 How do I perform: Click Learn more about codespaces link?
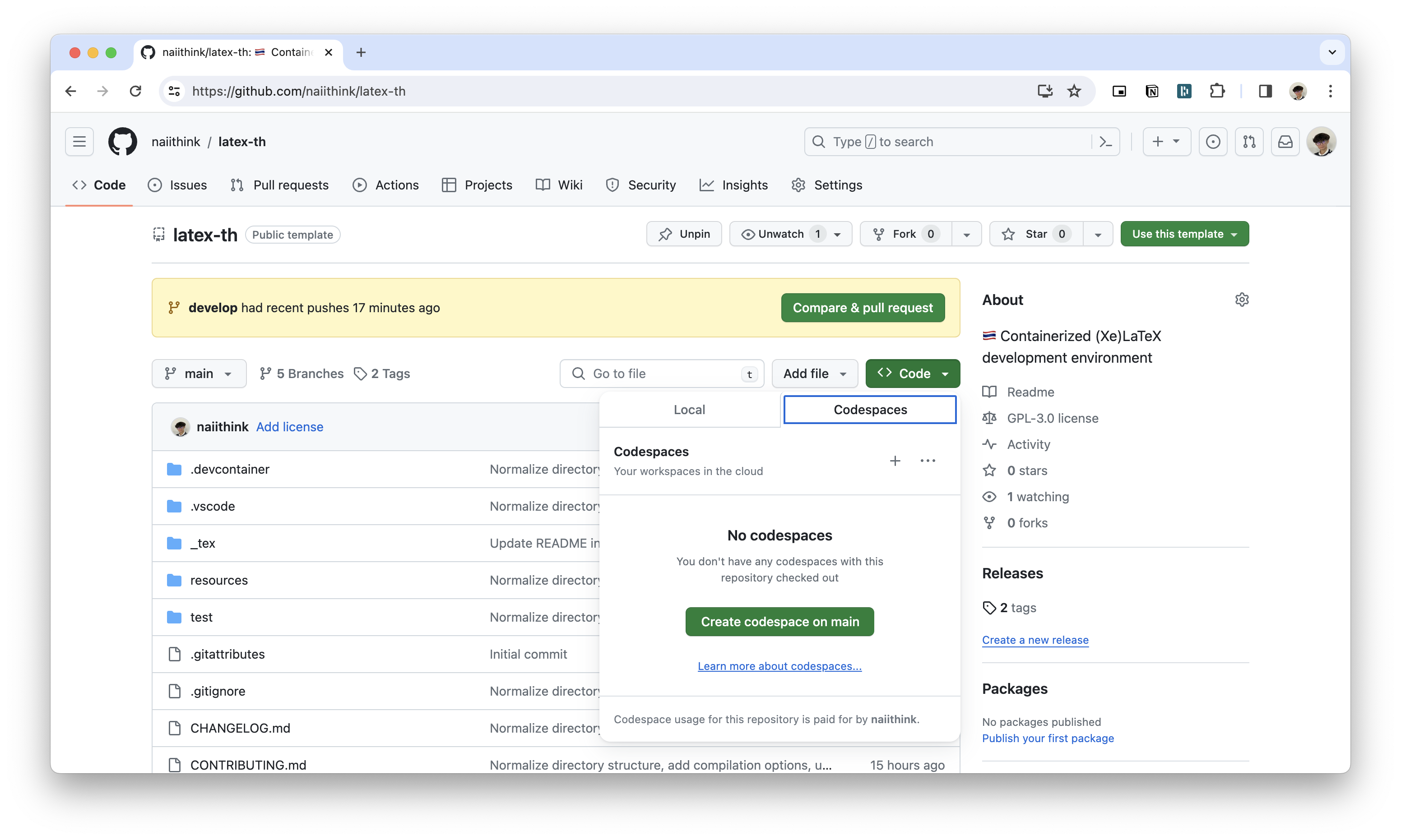(779, 666)
